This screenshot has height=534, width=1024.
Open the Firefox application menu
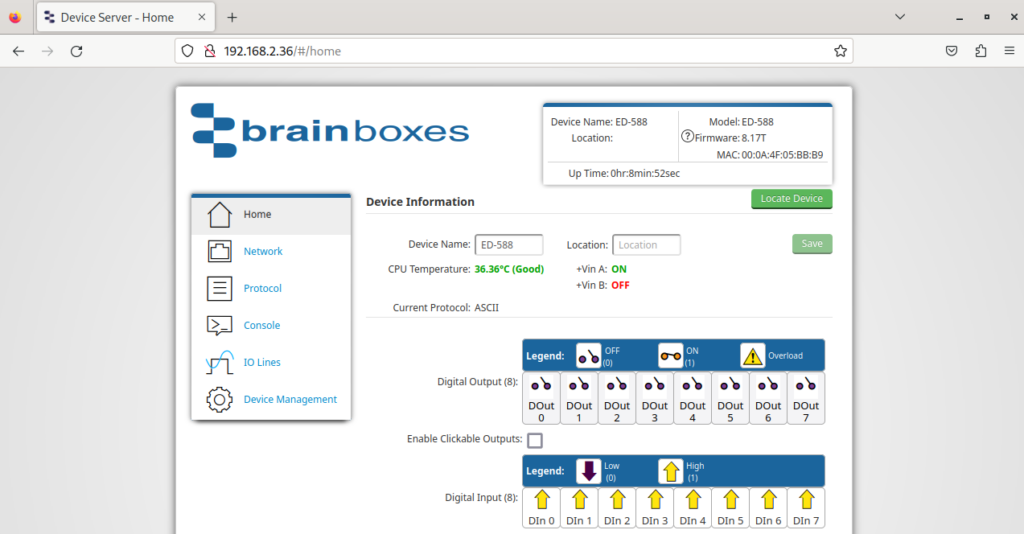(1010, 51)
